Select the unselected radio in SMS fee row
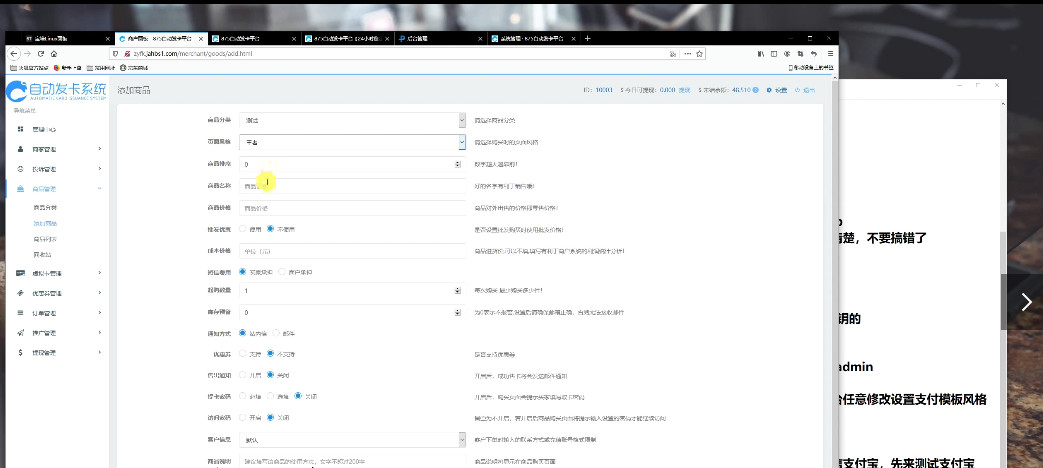 (x=282, y=271)
